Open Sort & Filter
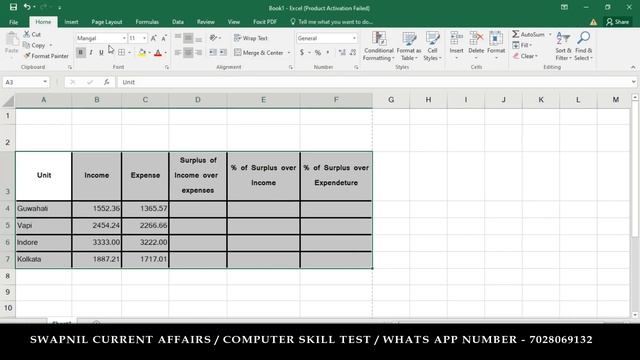The height and width of the screenshot is (360, 640). (x=563, y=46)
